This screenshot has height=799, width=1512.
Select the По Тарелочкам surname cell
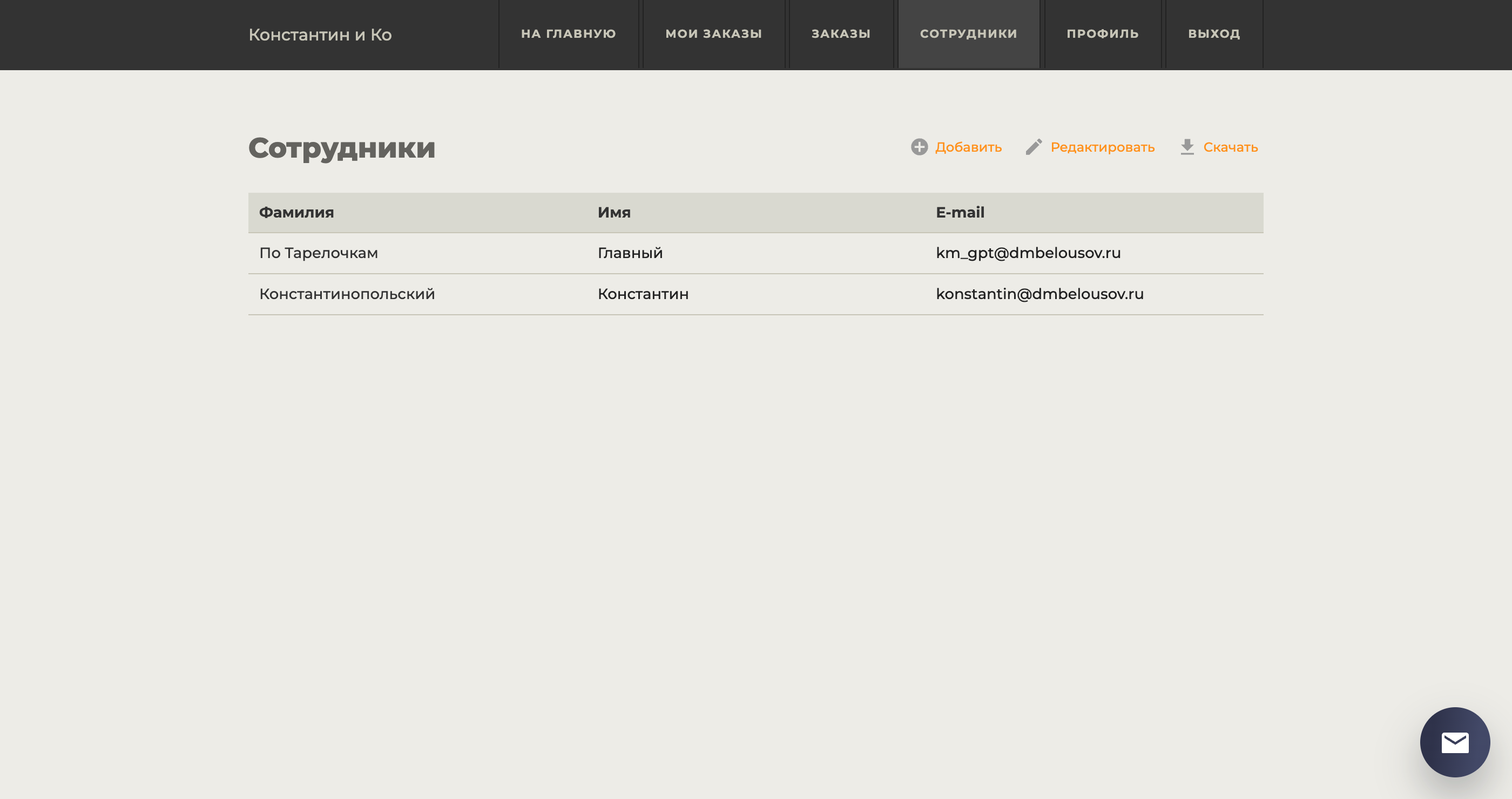[318, 253]
